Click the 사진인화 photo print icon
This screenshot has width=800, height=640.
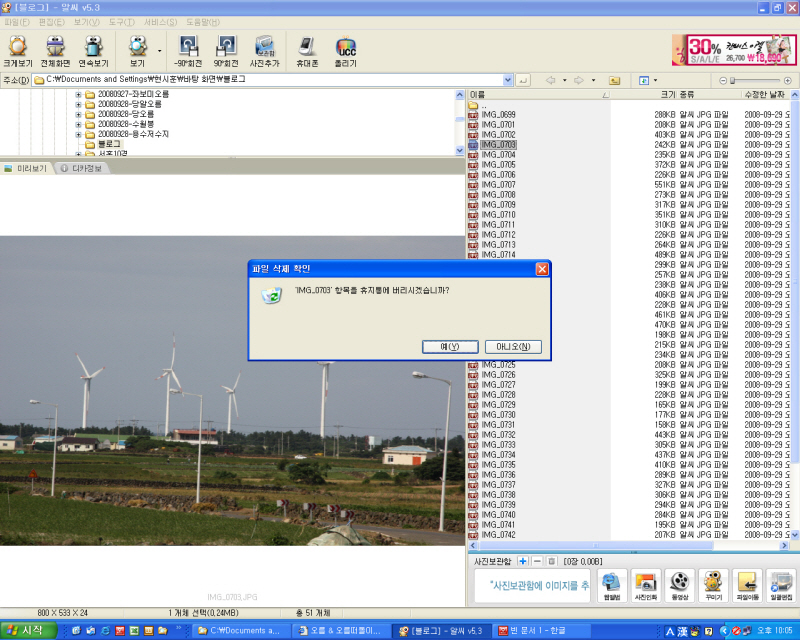pyautogui.click(x=645, y=585)
